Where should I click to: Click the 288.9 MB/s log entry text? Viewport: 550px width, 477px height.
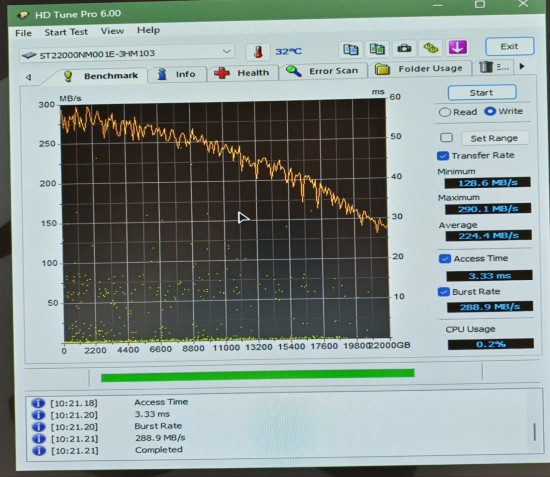click(160, 438)
